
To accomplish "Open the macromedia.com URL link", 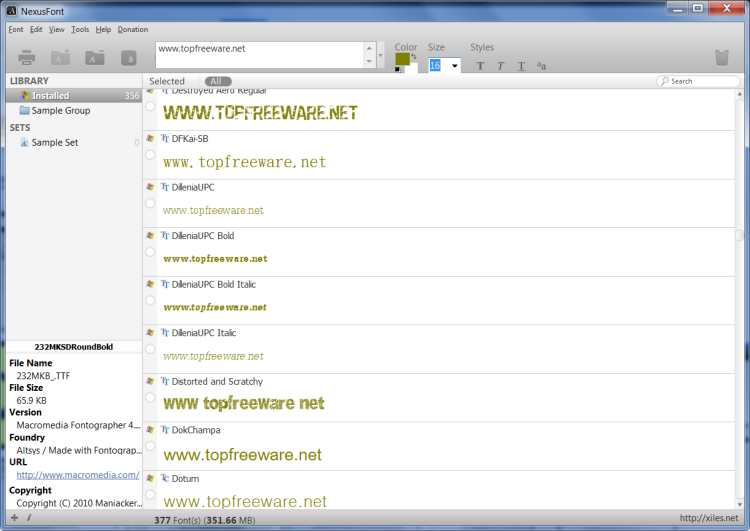I will tap(78, 475).
